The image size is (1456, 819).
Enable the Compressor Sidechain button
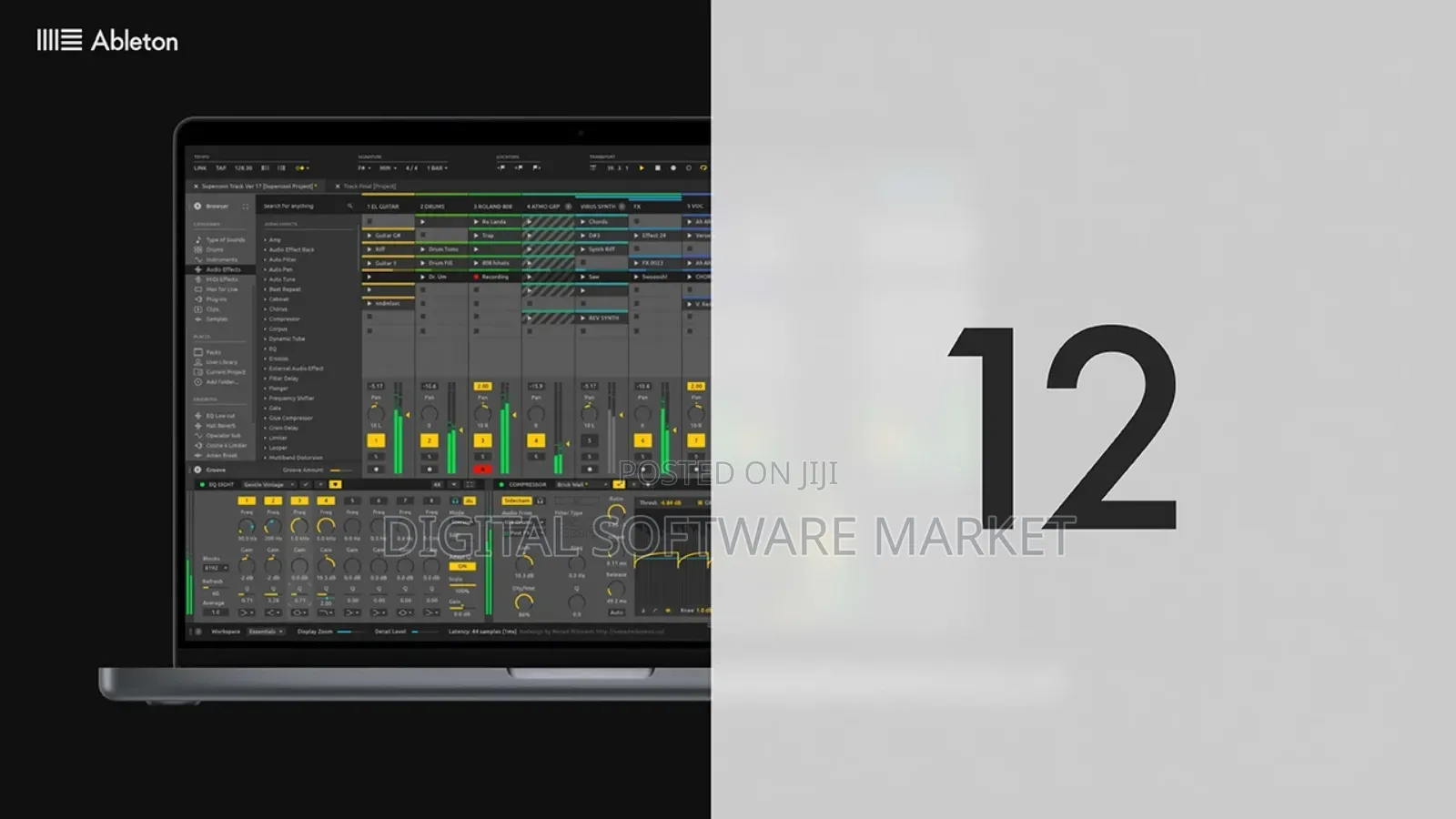coord(517,501)
